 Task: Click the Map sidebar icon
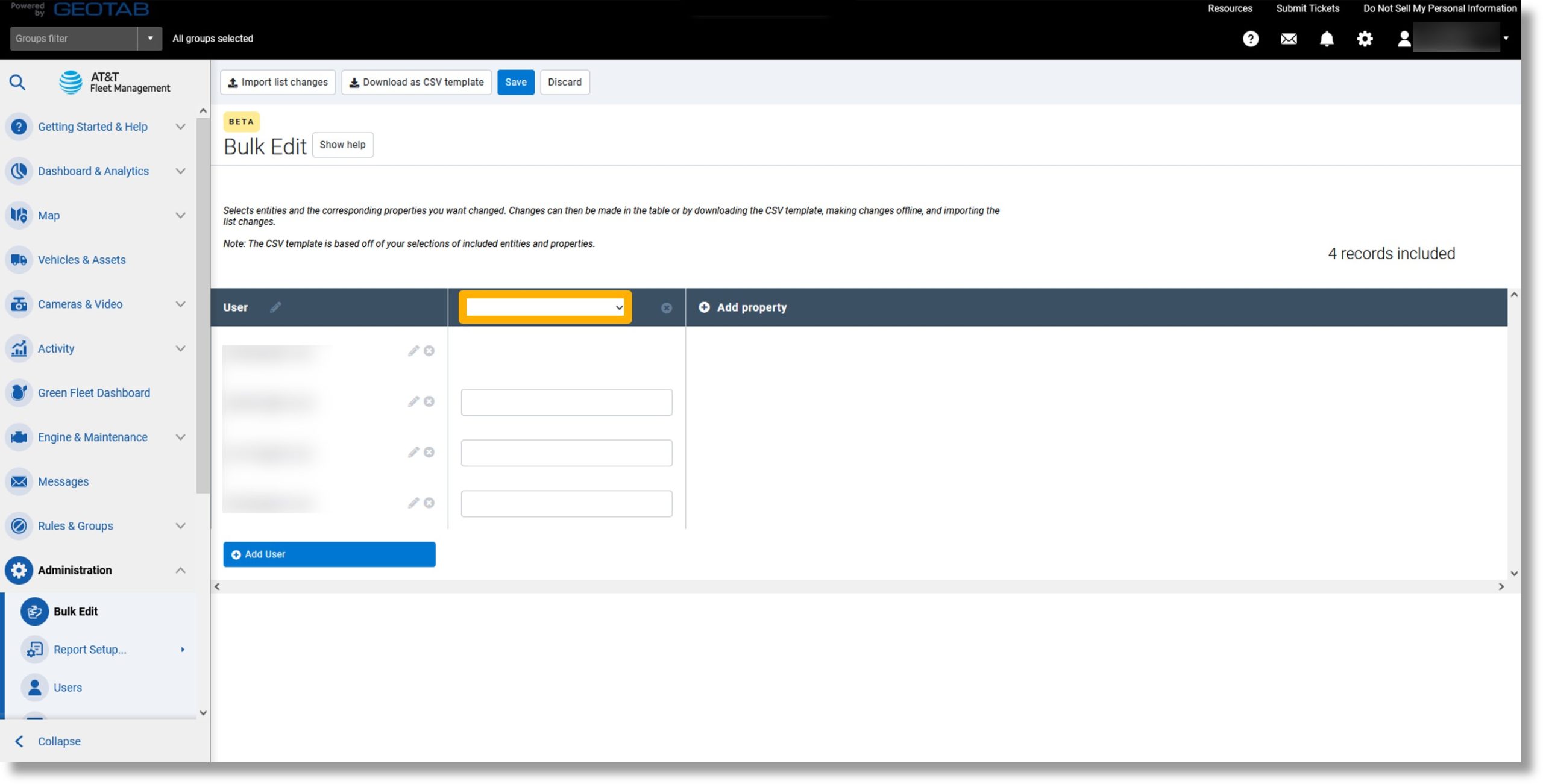tap(19, 215)
